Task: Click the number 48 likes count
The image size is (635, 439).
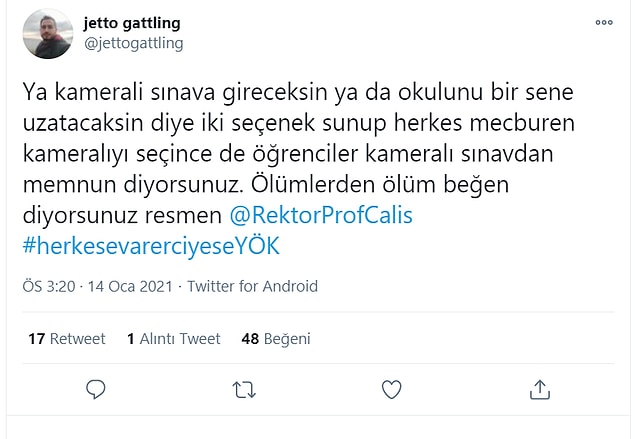Action: pyautogui.click(x=250, y=339)
